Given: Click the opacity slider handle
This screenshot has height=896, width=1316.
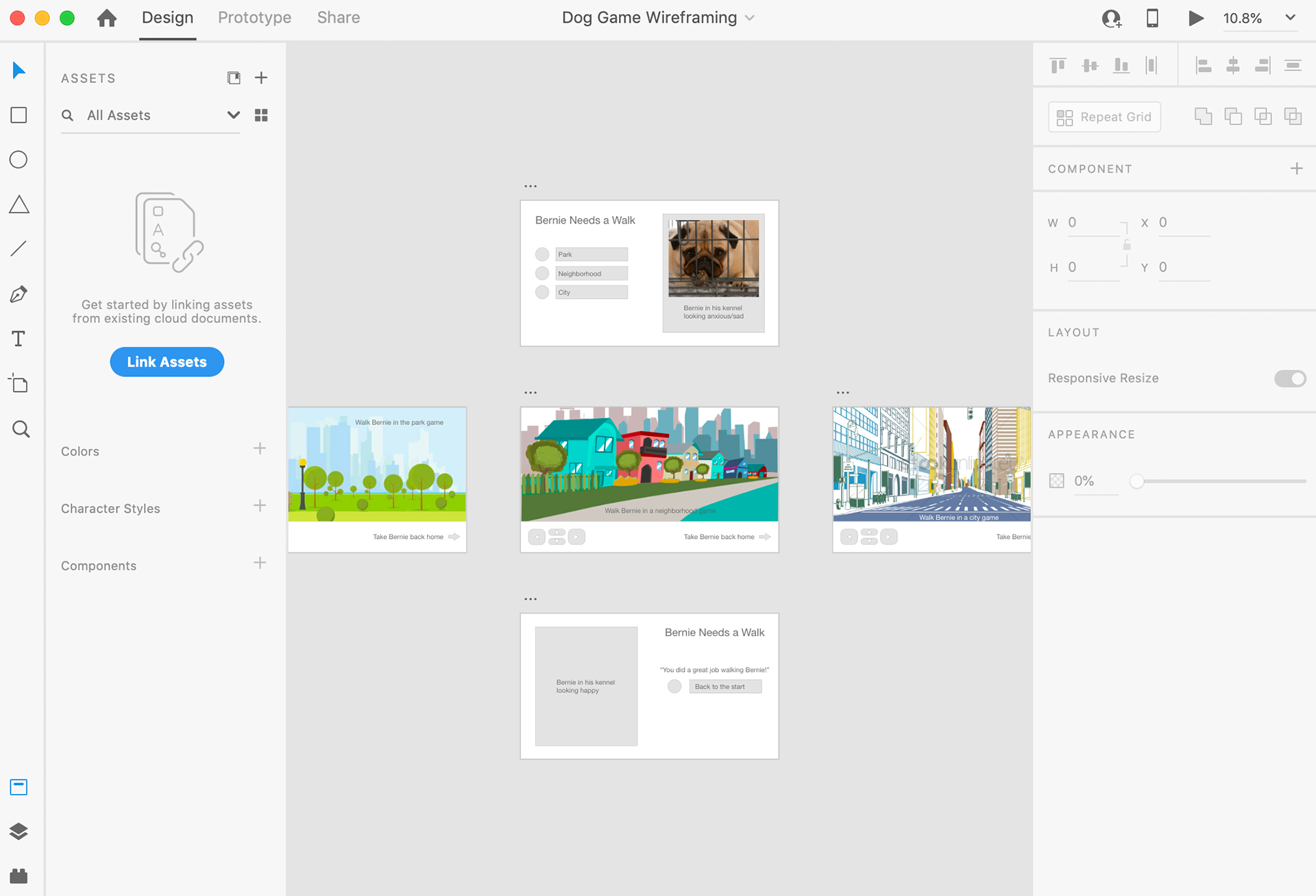Looking at the screenshot, I should coord(1136,481).
